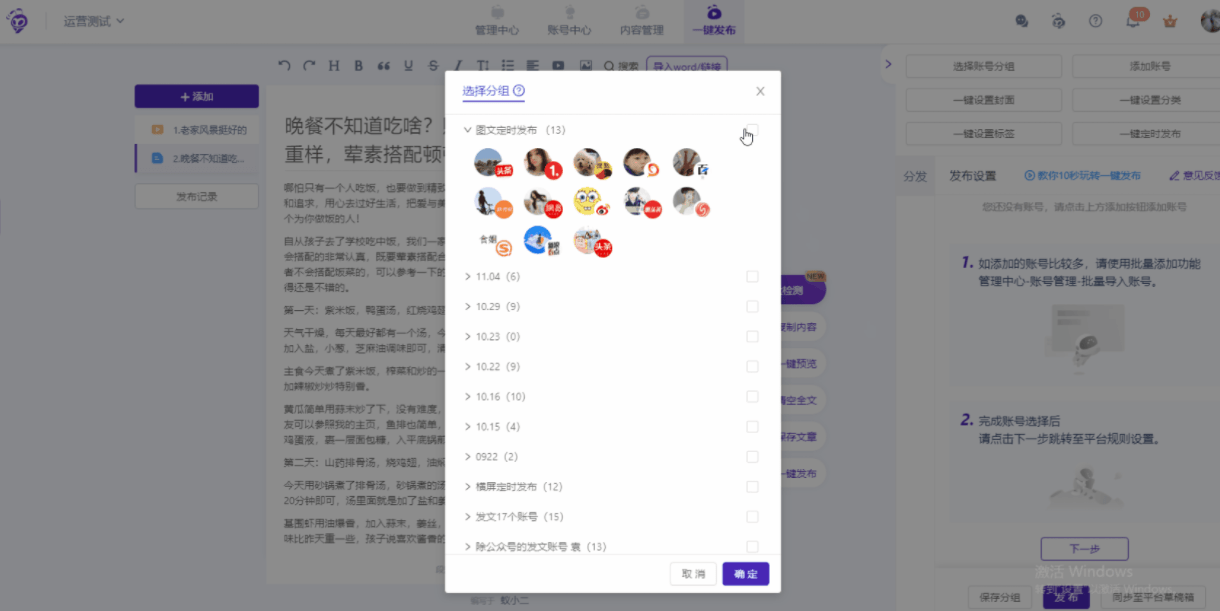Switch to the 账号中心 tab
Viewport: 1220px width, 611px height.
pos(569,22)
